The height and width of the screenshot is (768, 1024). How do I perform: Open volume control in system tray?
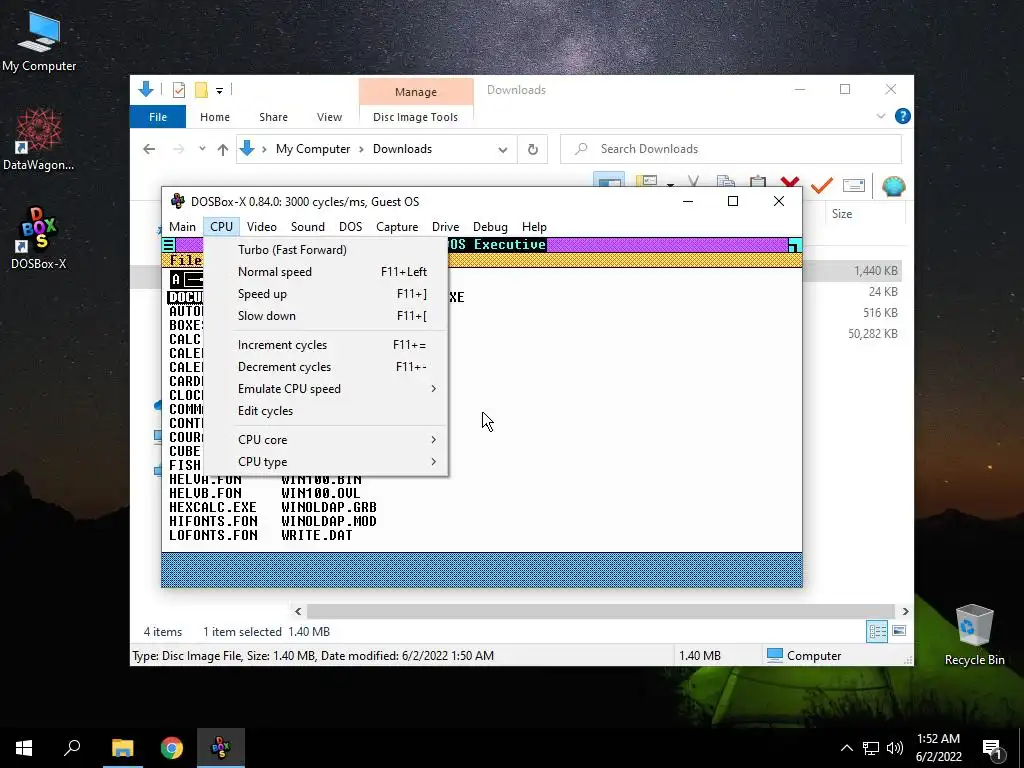point(895,748)
